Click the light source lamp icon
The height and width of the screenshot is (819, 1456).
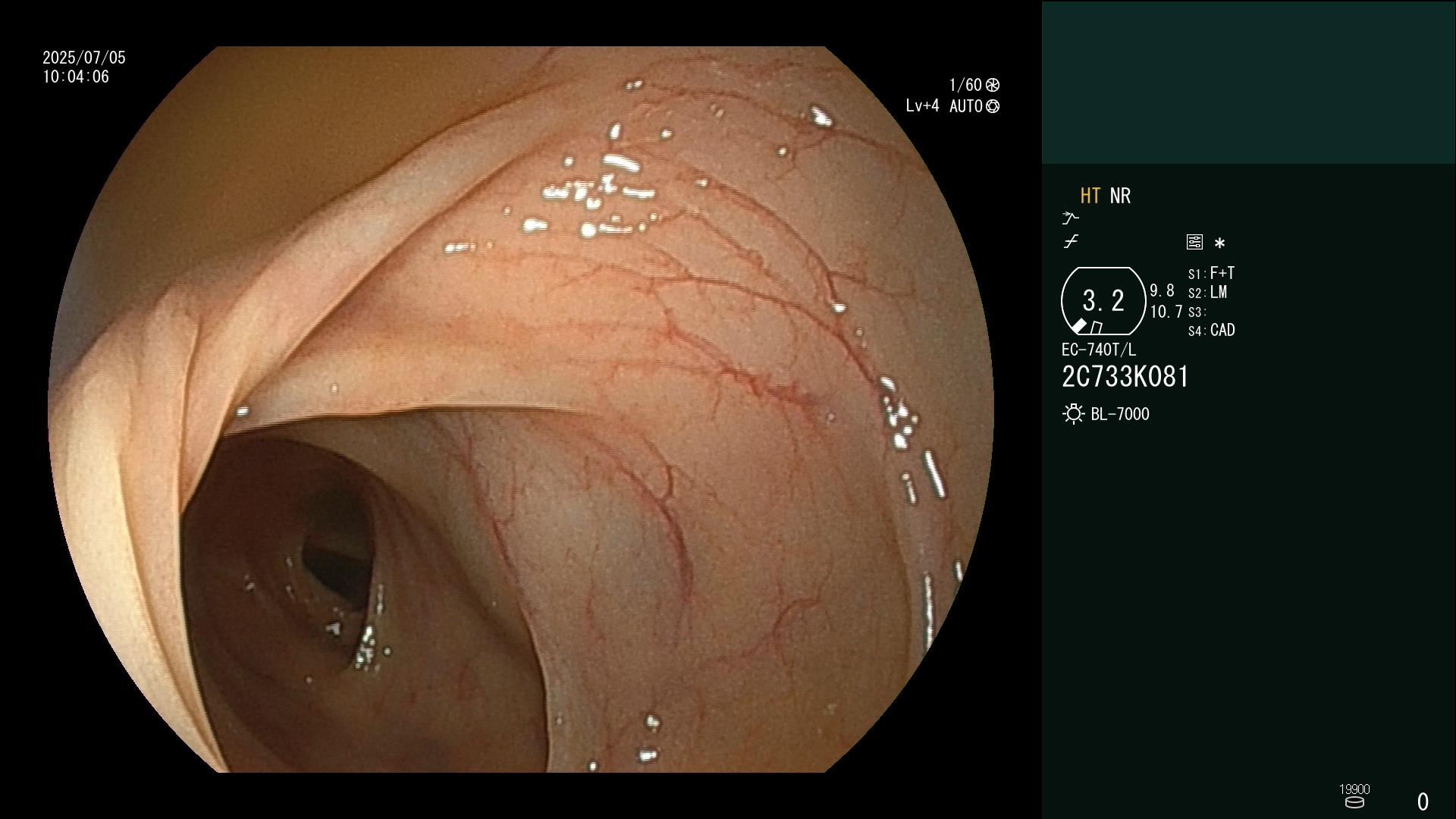click(x=1073, y=414)
